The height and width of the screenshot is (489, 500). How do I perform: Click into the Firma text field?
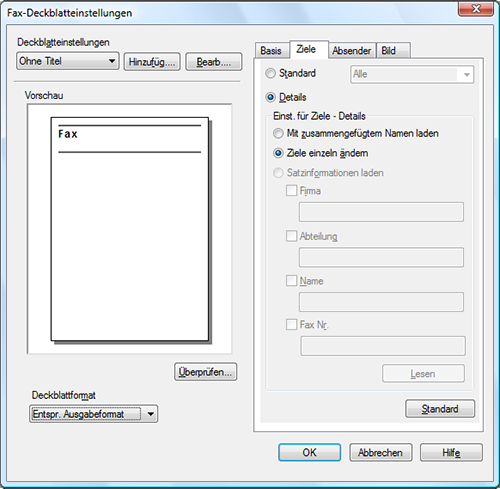pos(381,212)
